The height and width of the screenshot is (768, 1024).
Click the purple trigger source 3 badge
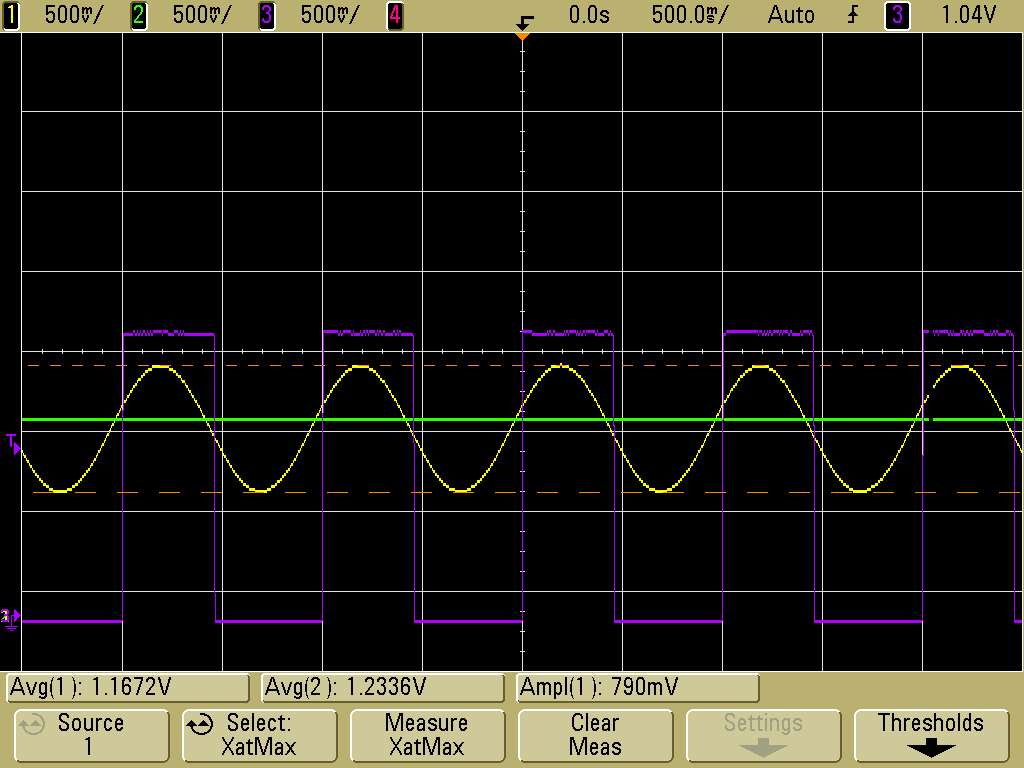click(896, 15)
